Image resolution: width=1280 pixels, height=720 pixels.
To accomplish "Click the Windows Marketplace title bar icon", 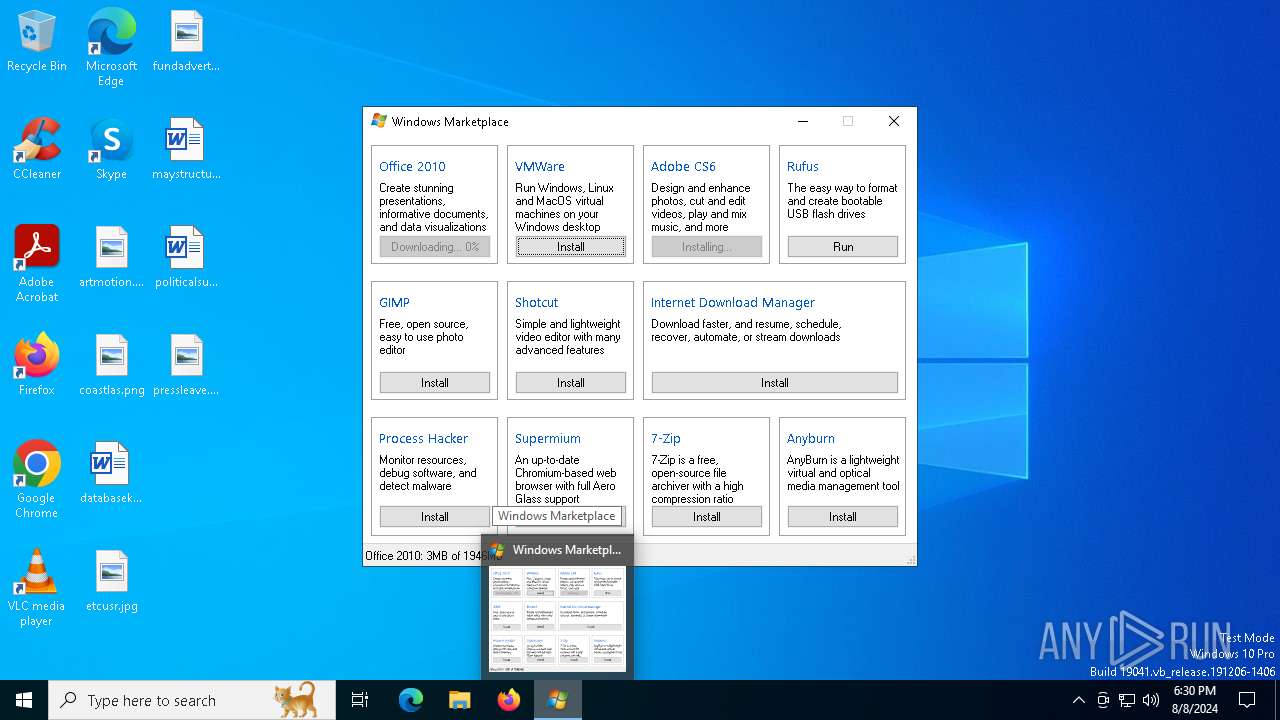I will tap(379, 121).
